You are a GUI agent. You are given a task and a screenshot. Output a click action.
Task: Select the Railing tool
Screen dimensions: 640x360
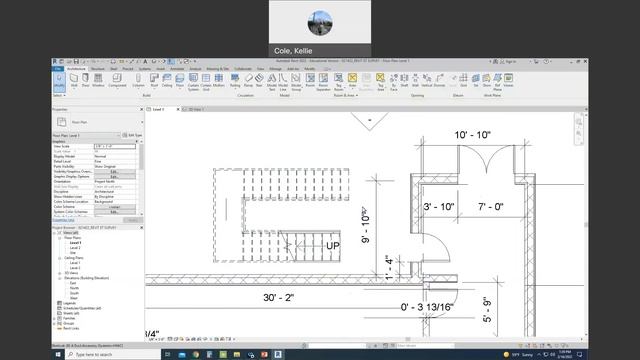(x=235, y=80)
